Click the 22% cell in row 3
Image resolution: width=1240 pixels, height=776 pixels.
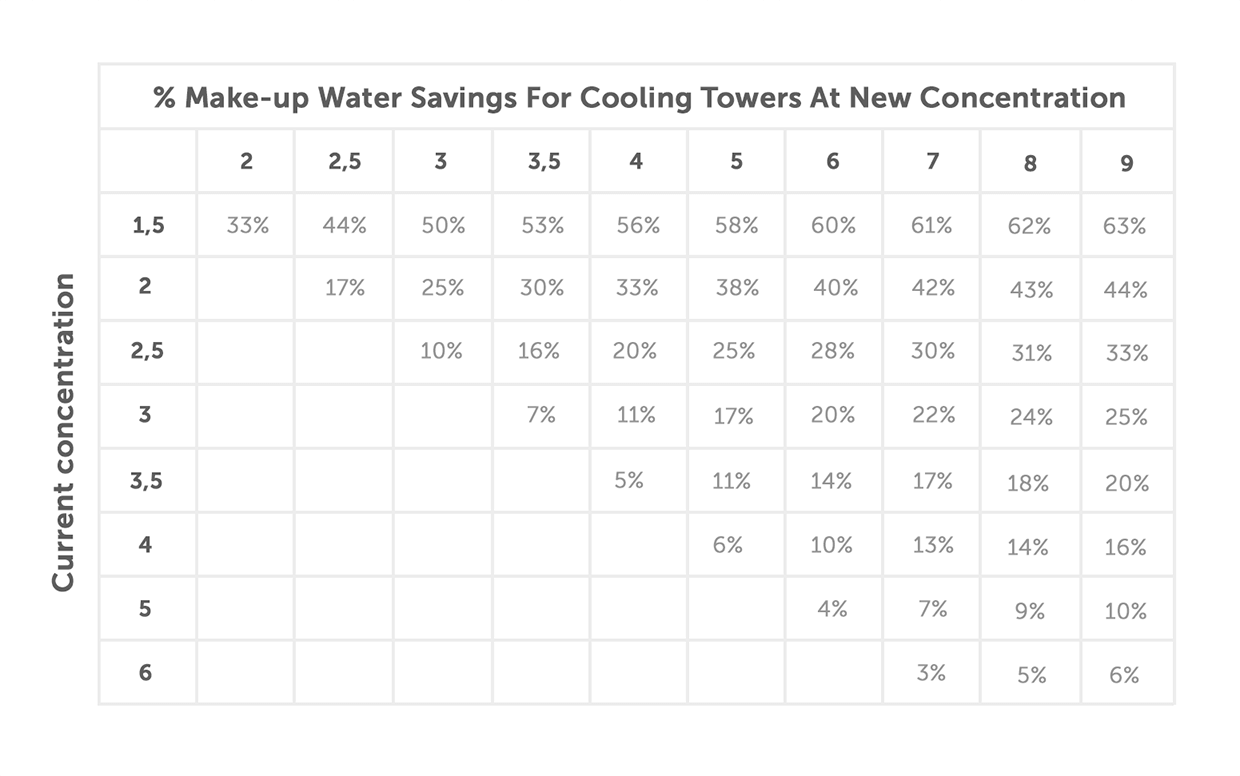(x=933, y=415)
